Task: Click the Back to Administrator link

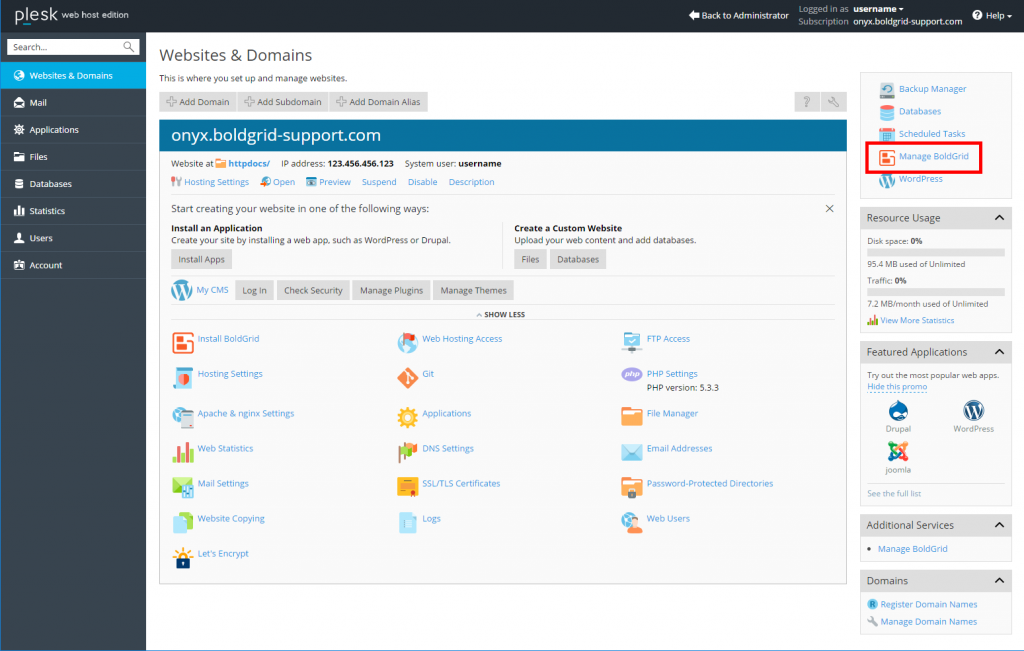Action: pos(739,15)
